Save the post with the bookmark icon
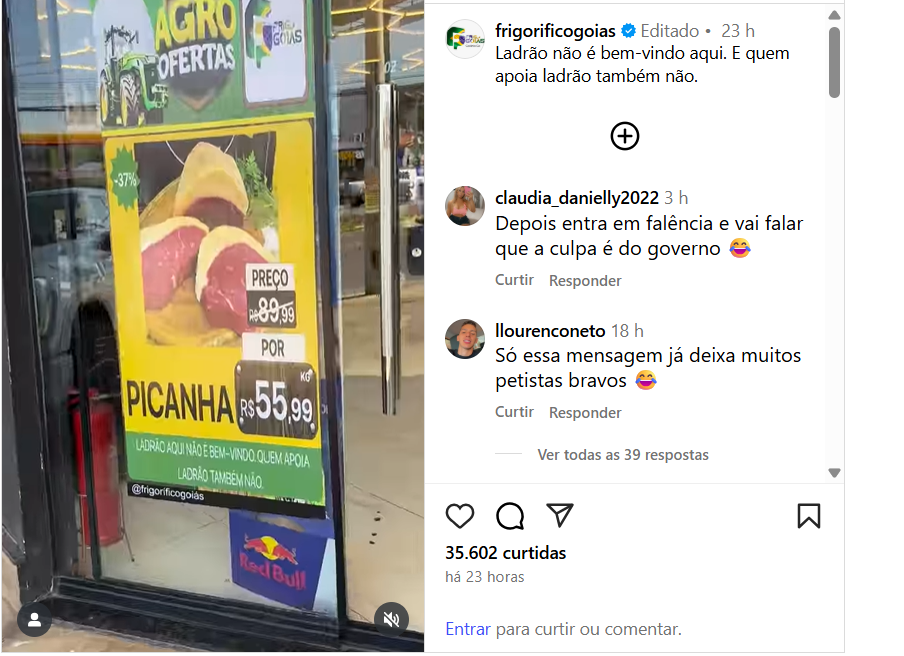This screenshot has height=656, width=904. click(808, 516)
